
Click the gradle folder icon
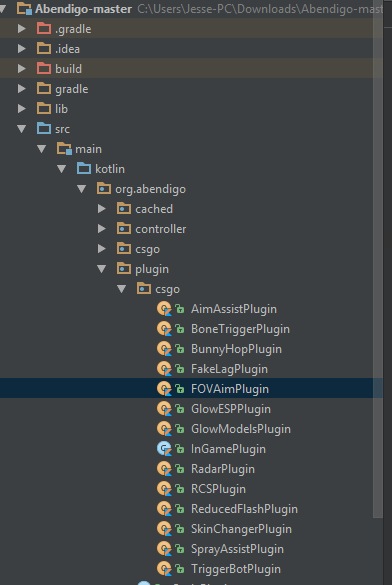pos(44,88)
